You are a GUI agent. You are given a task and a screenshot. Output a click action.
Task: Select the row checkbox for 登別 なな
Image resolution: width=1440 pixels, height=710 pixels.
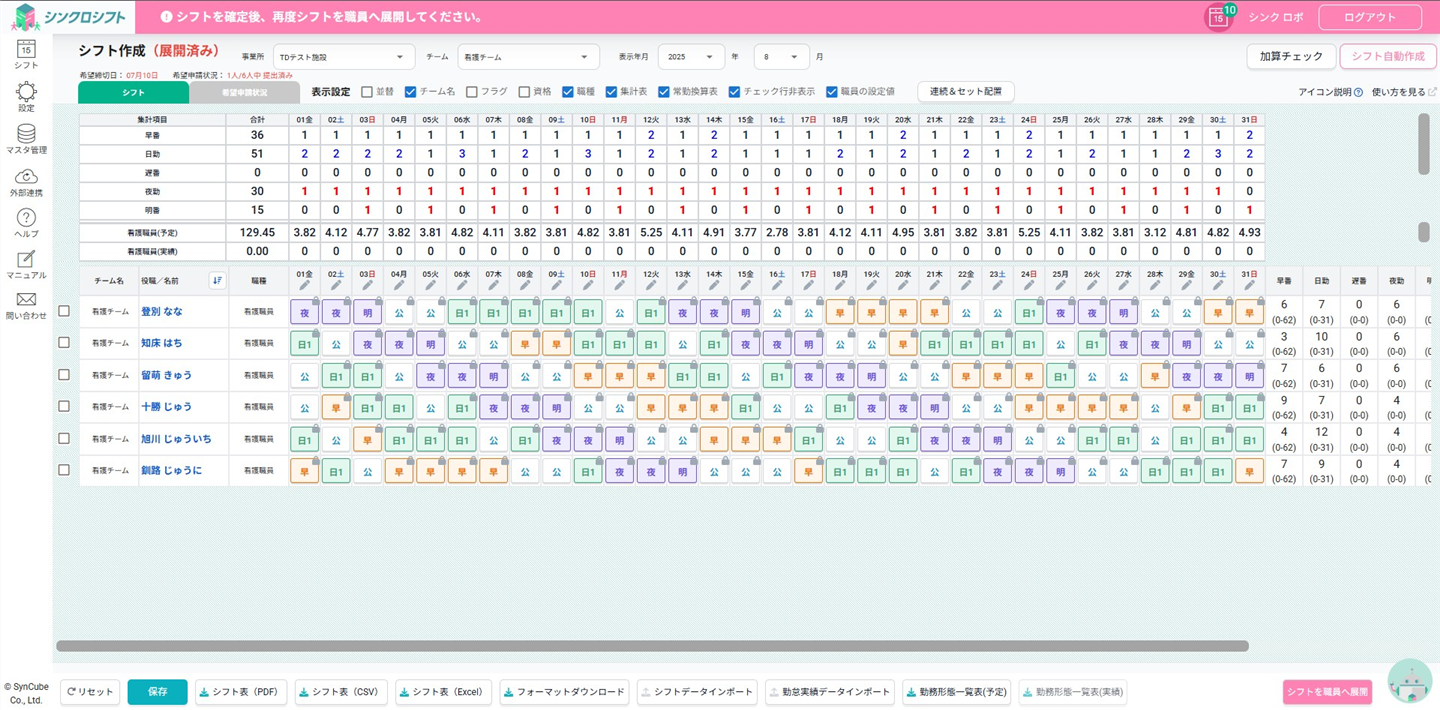(64, 311)
